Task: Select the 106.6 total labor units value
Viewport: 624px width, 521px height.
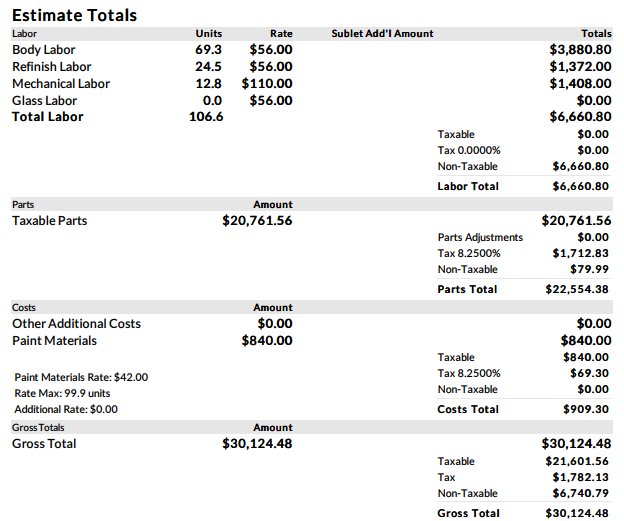Action: [x=206, y=117]
